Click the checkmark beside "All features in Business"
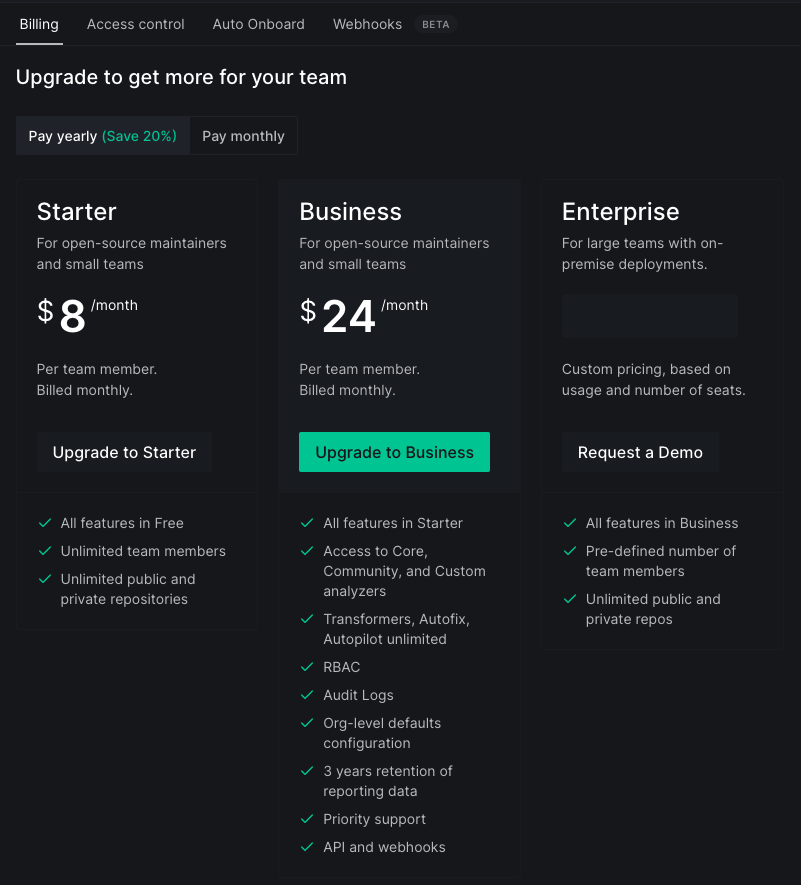Screen dimensions: 801x885 point(568,523)
